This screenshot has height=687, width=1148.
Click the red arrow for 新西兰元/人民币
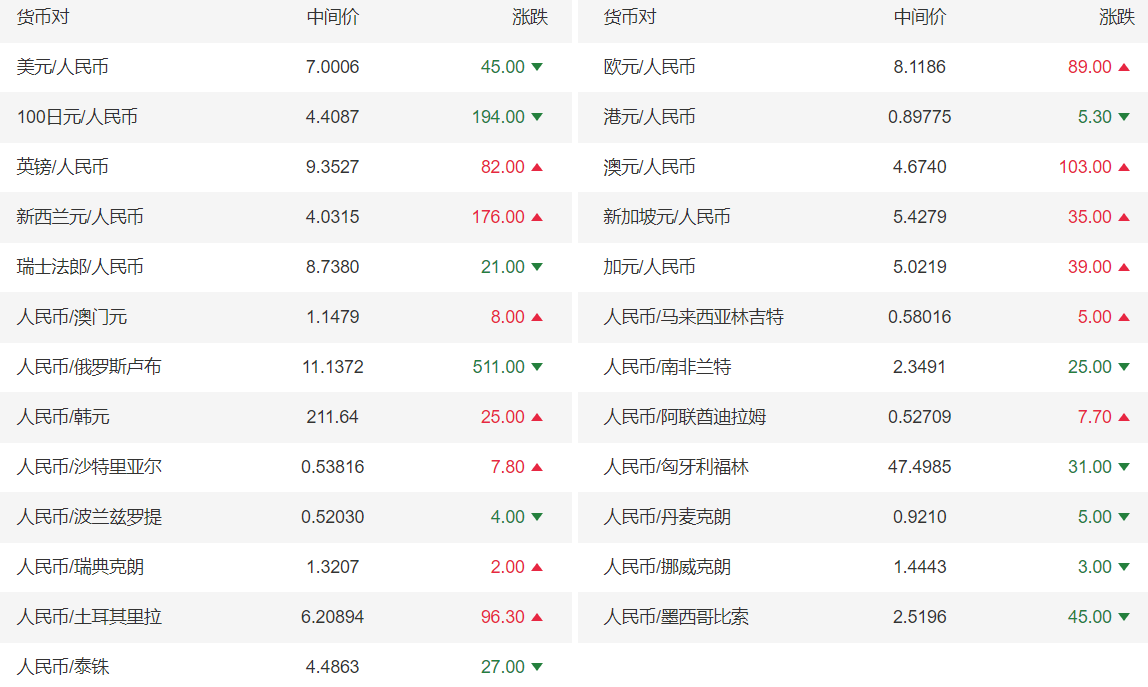pos(537,217)
